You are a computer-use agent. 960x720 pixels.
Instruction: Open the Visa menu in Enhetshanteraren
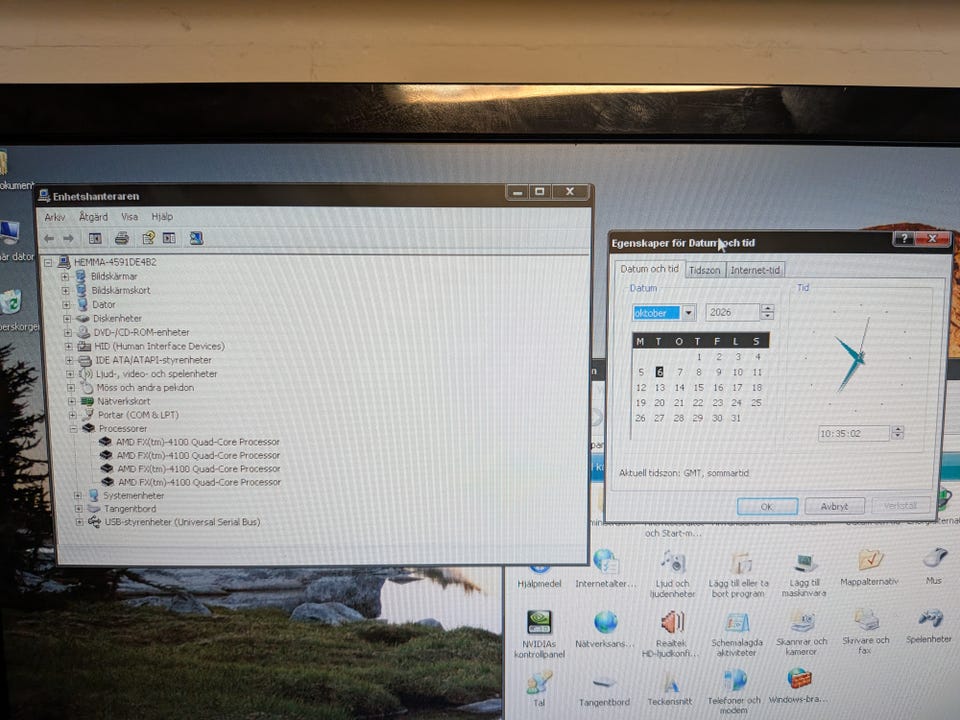(x=129, y=217)
